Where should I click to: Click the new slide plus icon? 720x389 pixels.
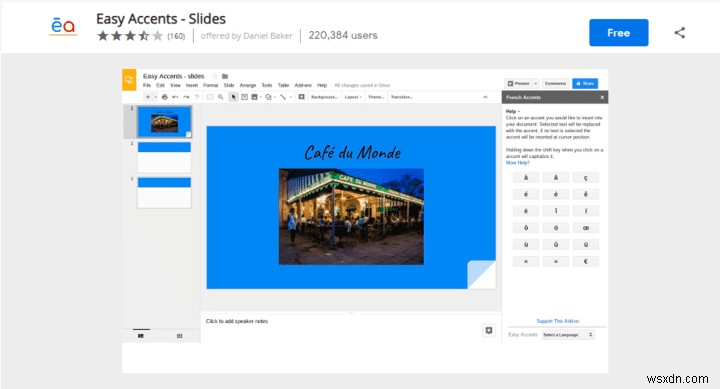point(147,97)
